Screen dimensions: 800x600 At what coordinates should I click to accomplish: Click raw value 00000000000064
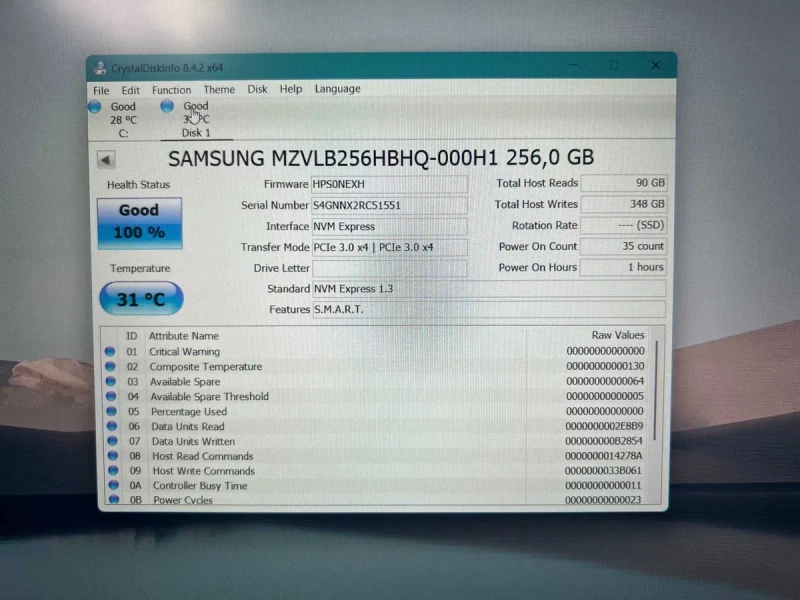click(x=605, y=381)
